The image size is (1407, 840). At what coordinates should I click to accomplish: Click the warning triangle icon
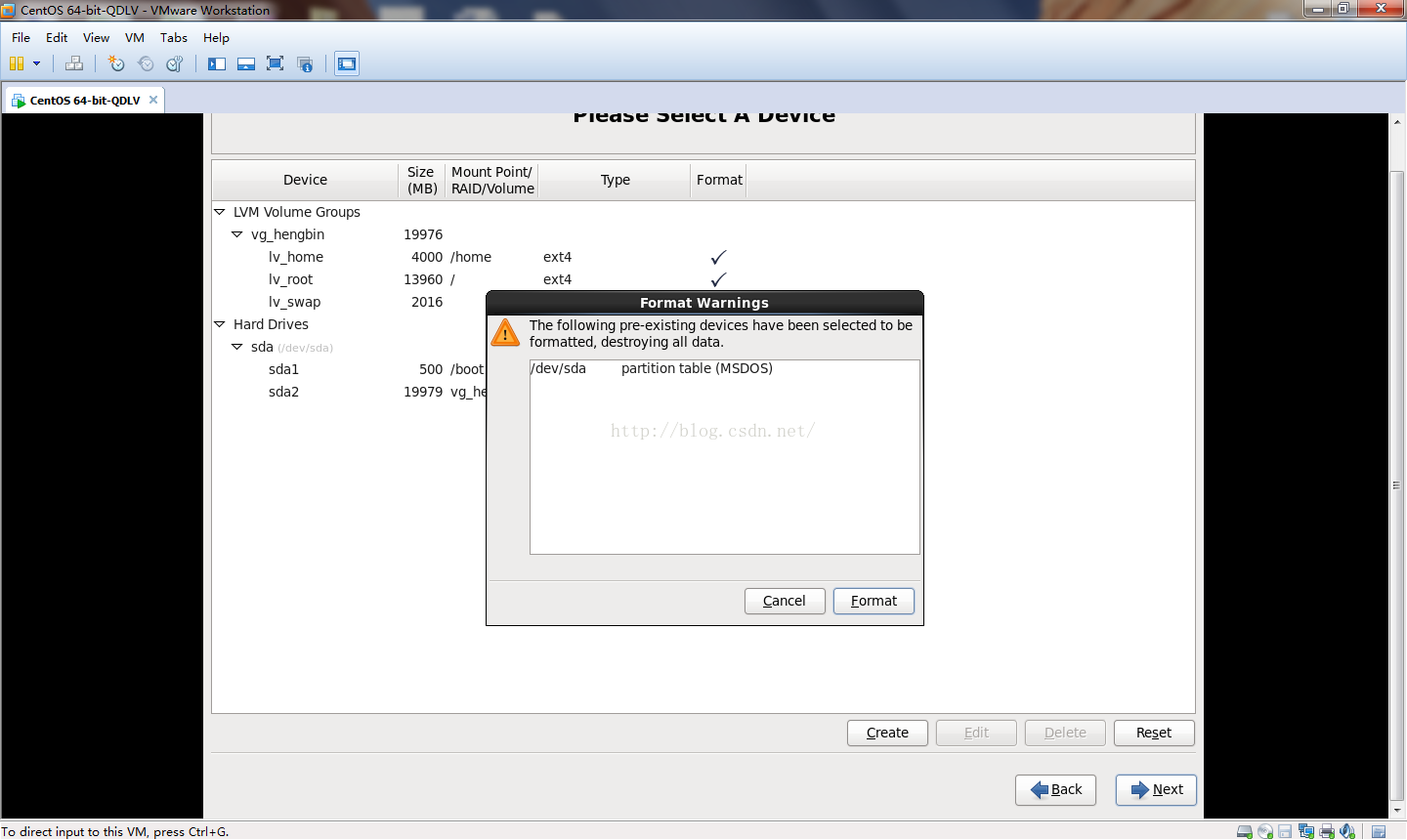point(505,332)
